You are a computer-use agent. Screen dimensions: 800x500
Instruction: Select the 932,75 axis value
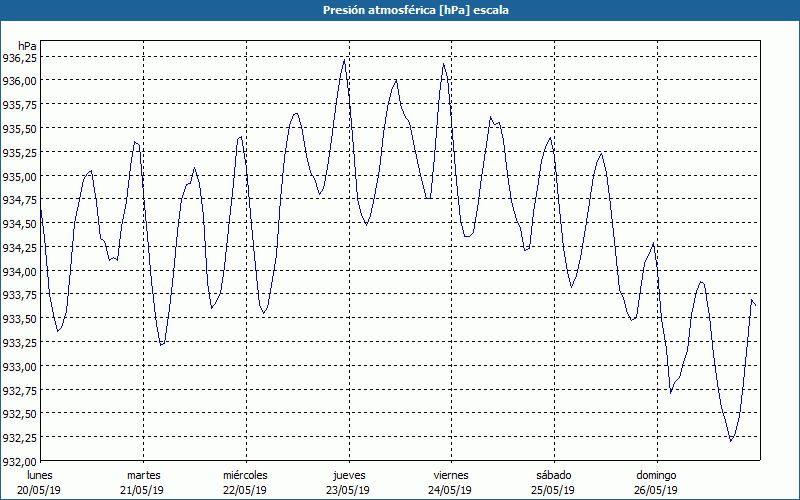click(20, 390)
